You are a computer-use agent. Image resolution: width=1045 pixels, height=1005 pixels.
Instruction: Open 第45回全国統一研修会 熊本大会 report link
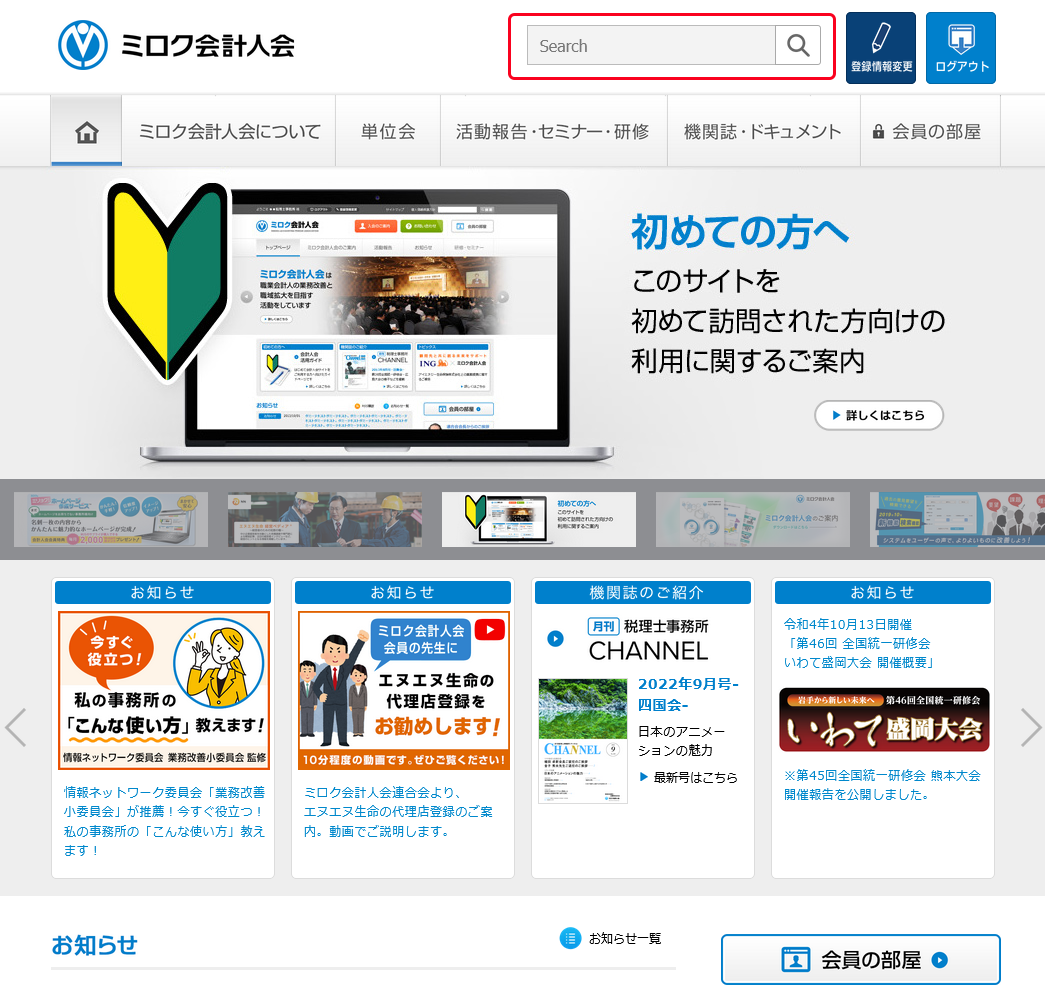(x=882, y=785)
